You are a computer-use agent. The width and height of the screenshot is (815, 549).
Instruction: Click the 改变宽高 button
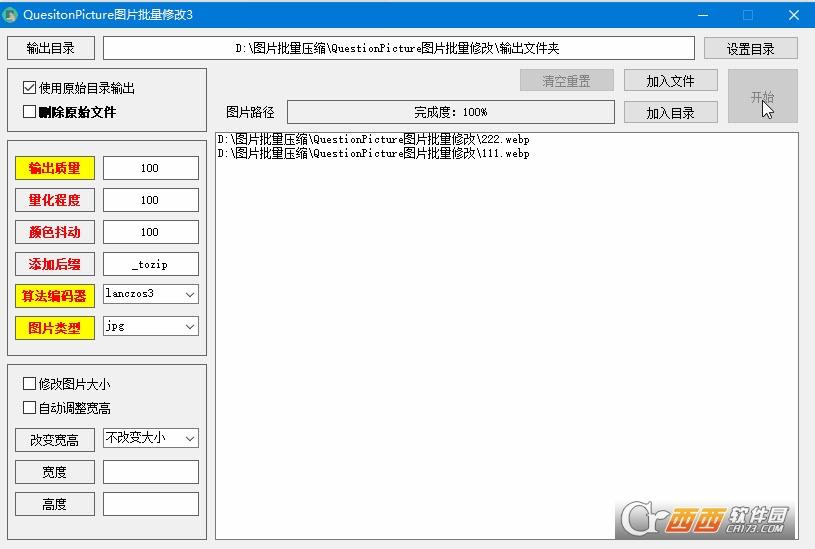55,440
